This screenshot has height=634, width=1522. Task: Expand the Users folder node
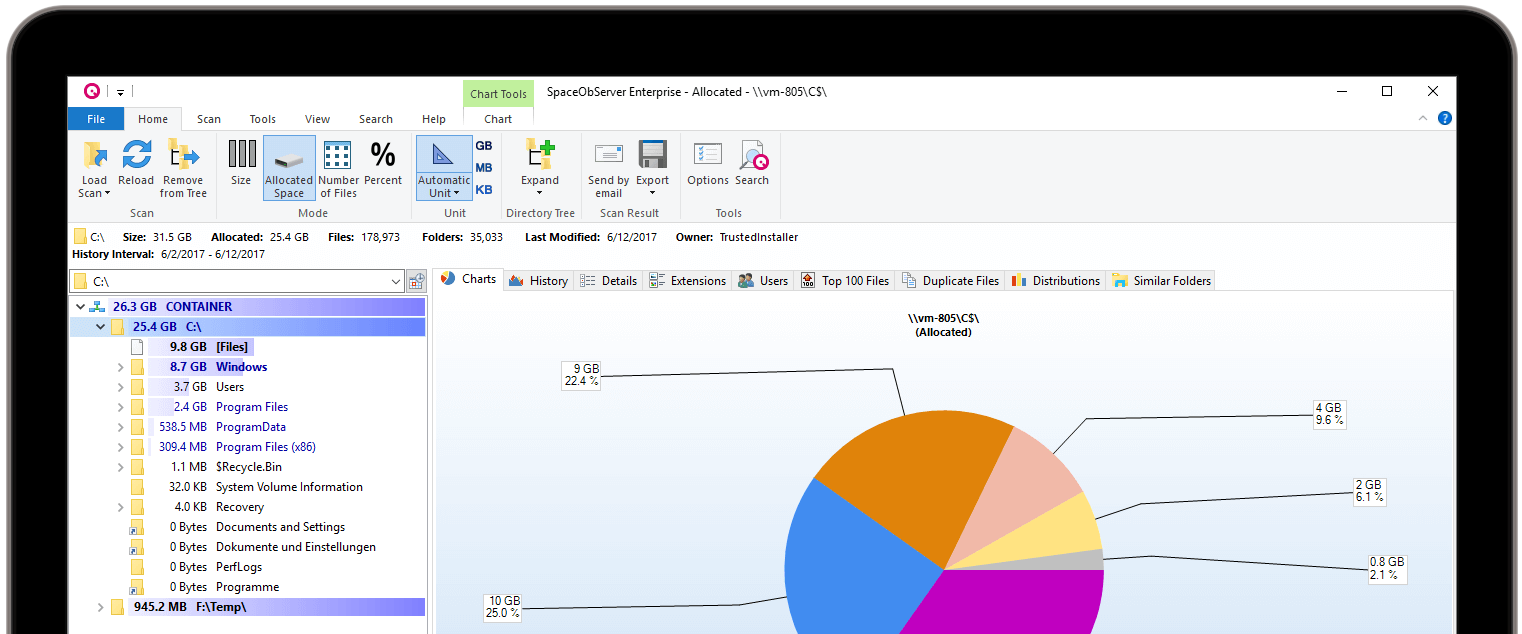click(120, 387)
